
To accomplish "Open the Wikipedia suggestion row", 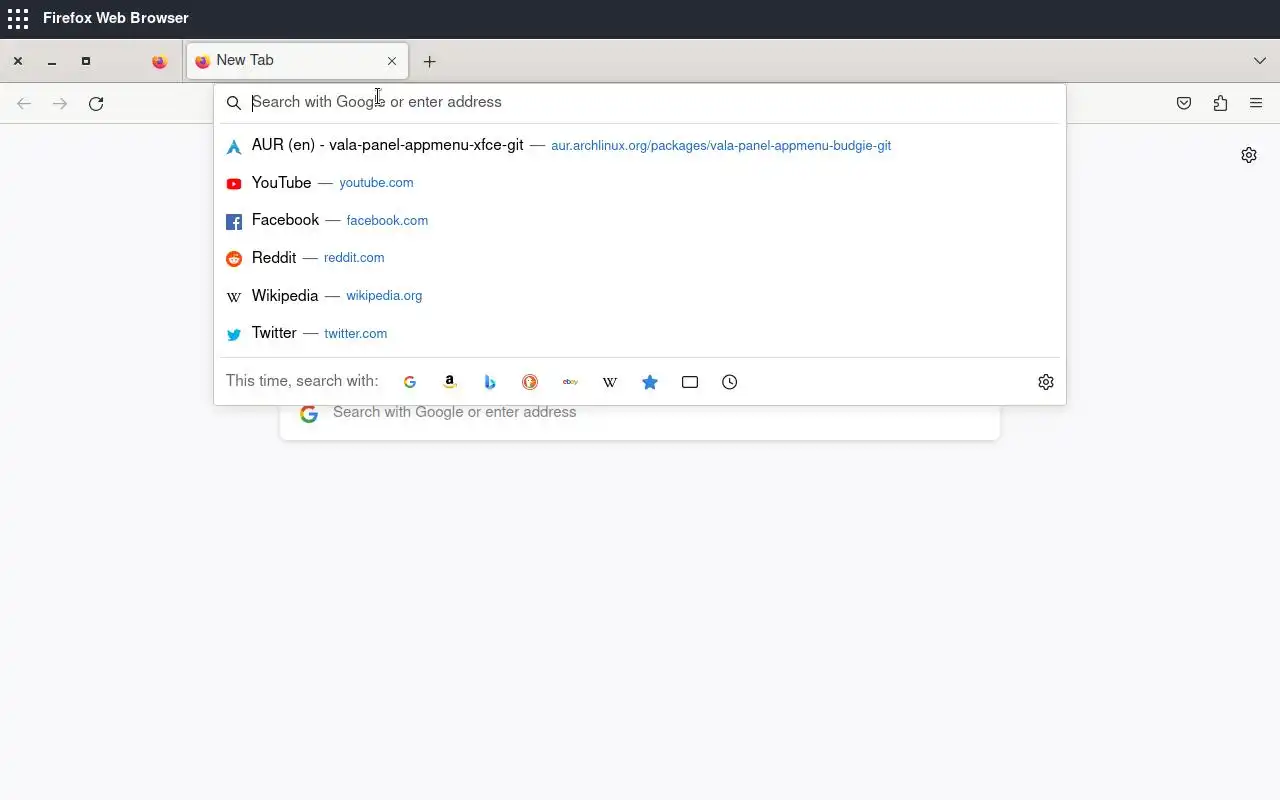I will coord(640,296).
